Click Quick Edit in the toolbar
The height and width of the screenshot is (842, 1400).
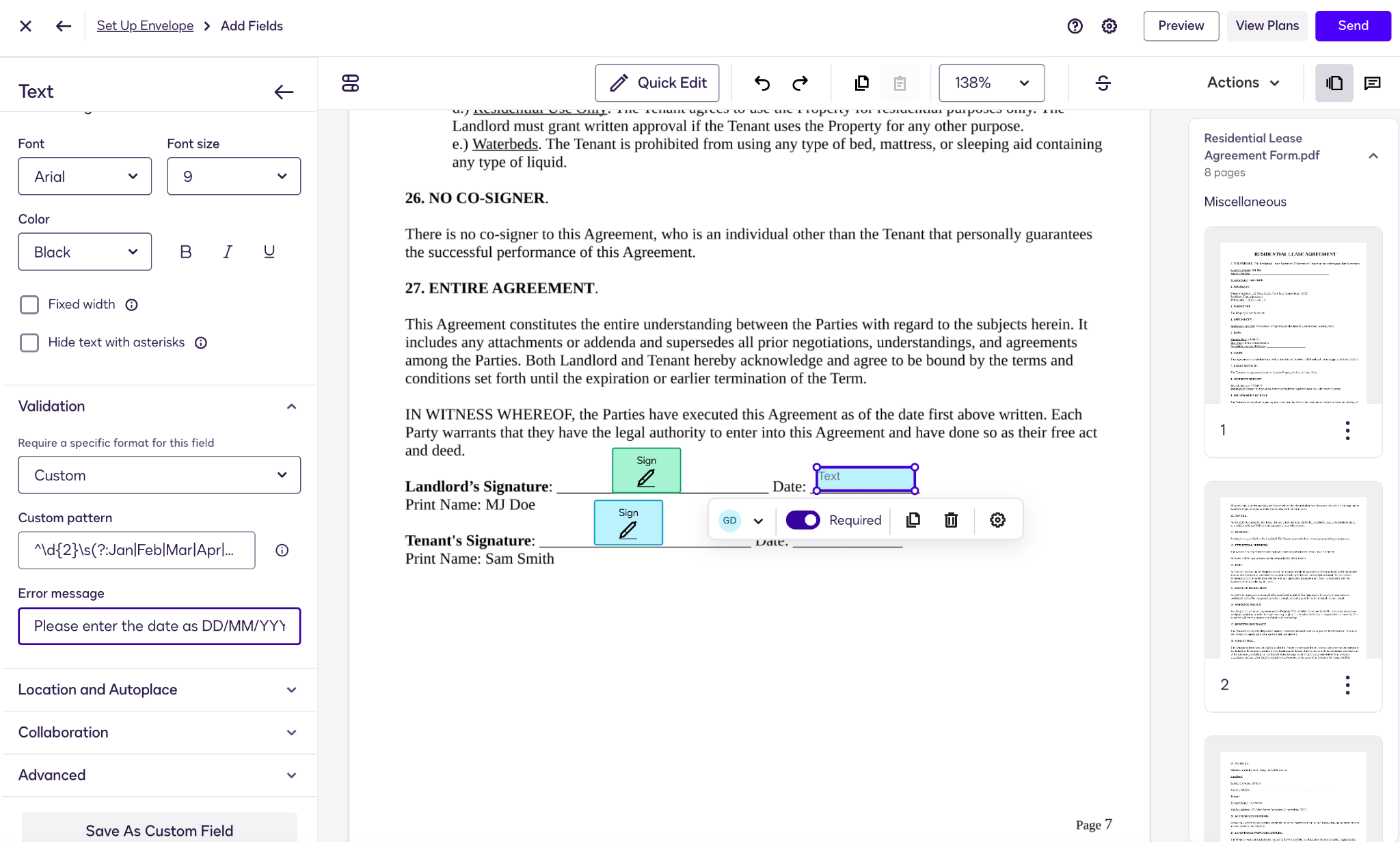[657, 83]
